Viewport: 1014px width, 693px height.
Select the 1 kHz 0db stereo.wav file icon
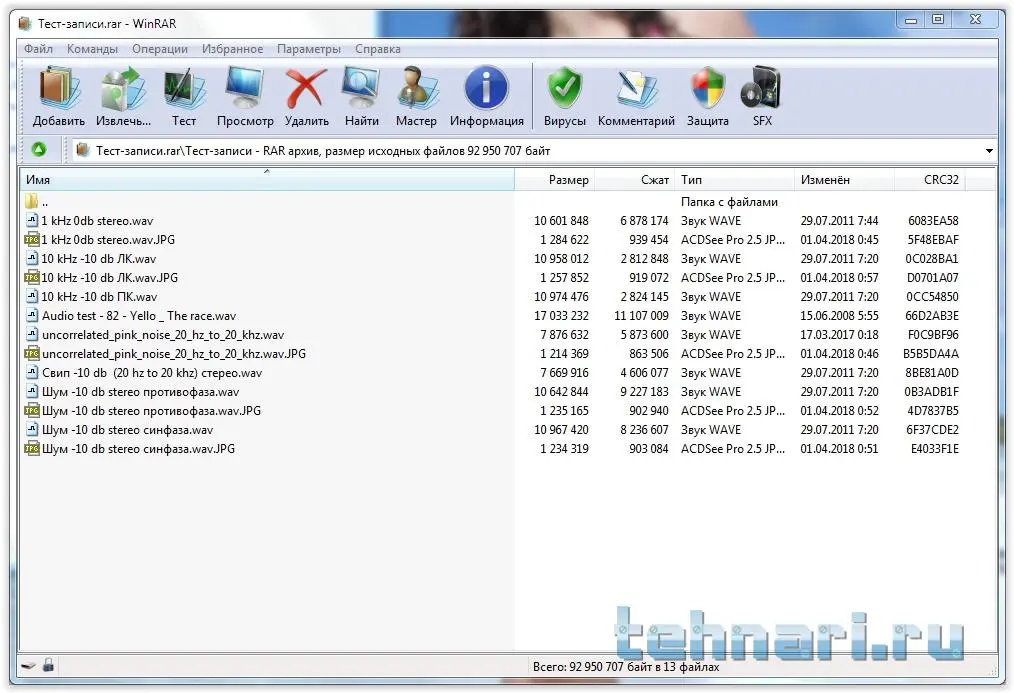pos(32,220)
